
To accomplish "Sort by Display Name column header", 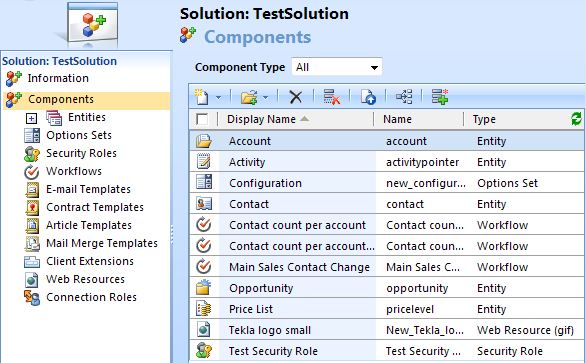I will (x=261, y=119).
